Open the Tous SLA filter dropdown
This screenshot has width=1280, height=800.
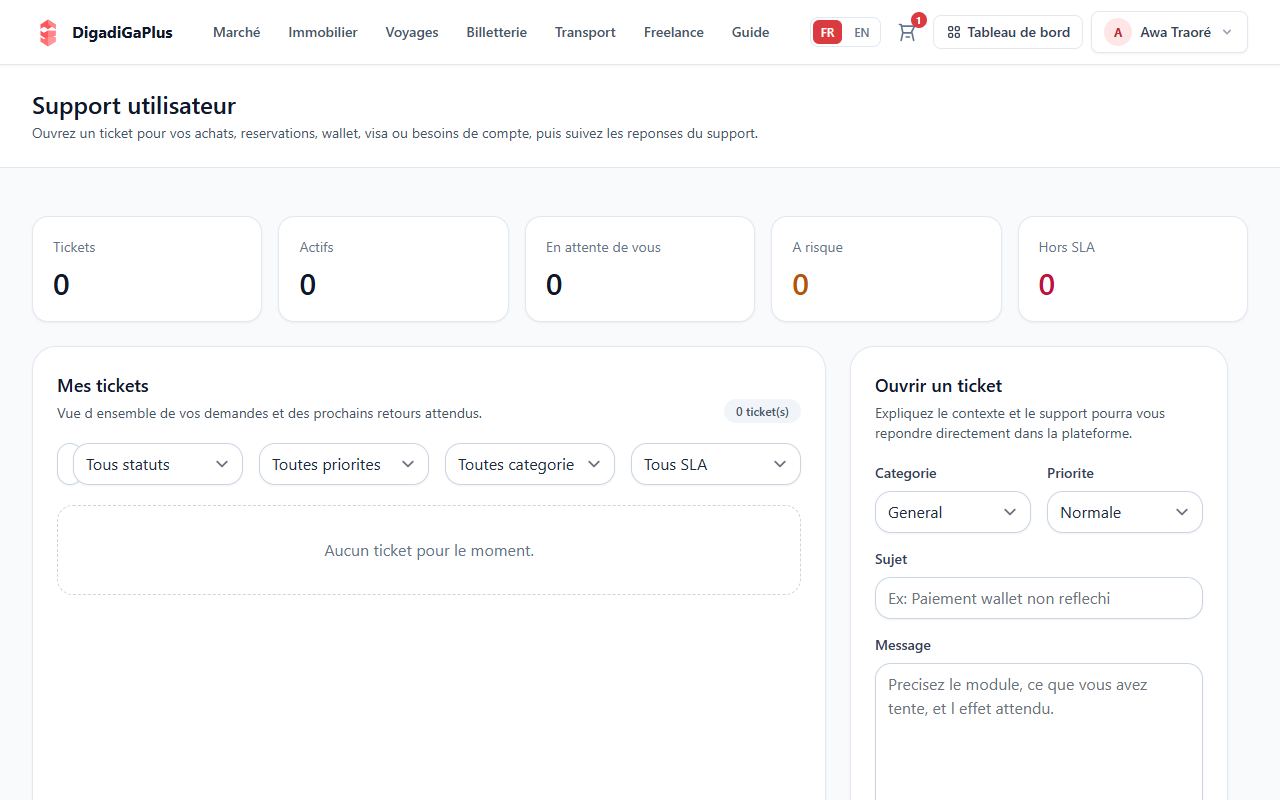click(716, 464)
